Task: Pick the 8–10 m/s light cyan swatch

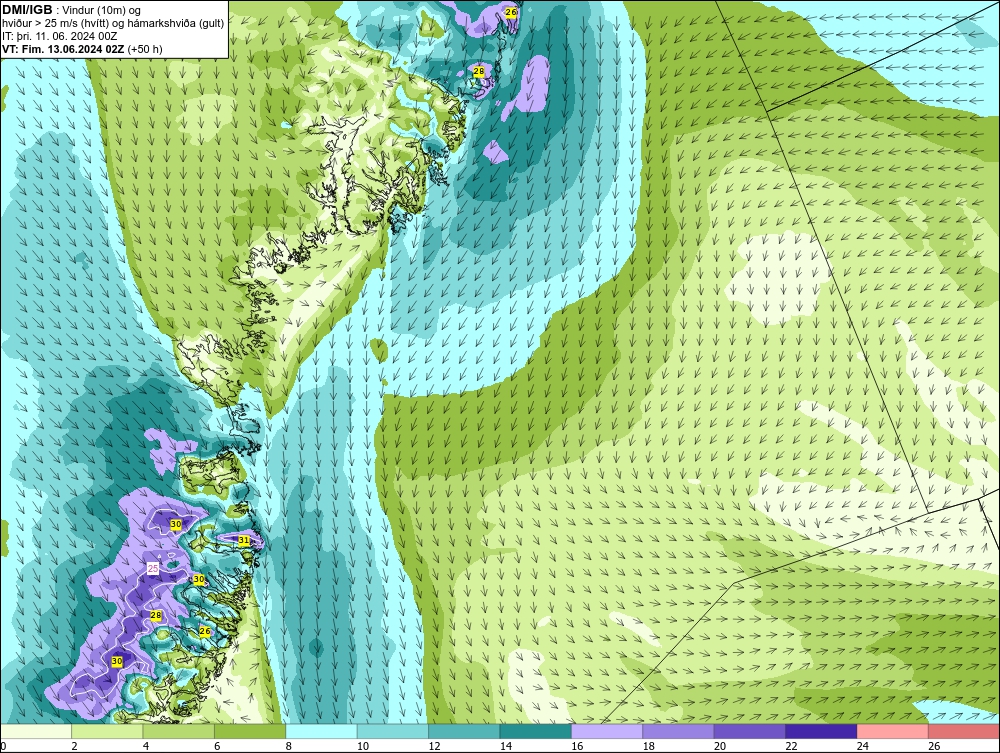Action: [321, 731]
